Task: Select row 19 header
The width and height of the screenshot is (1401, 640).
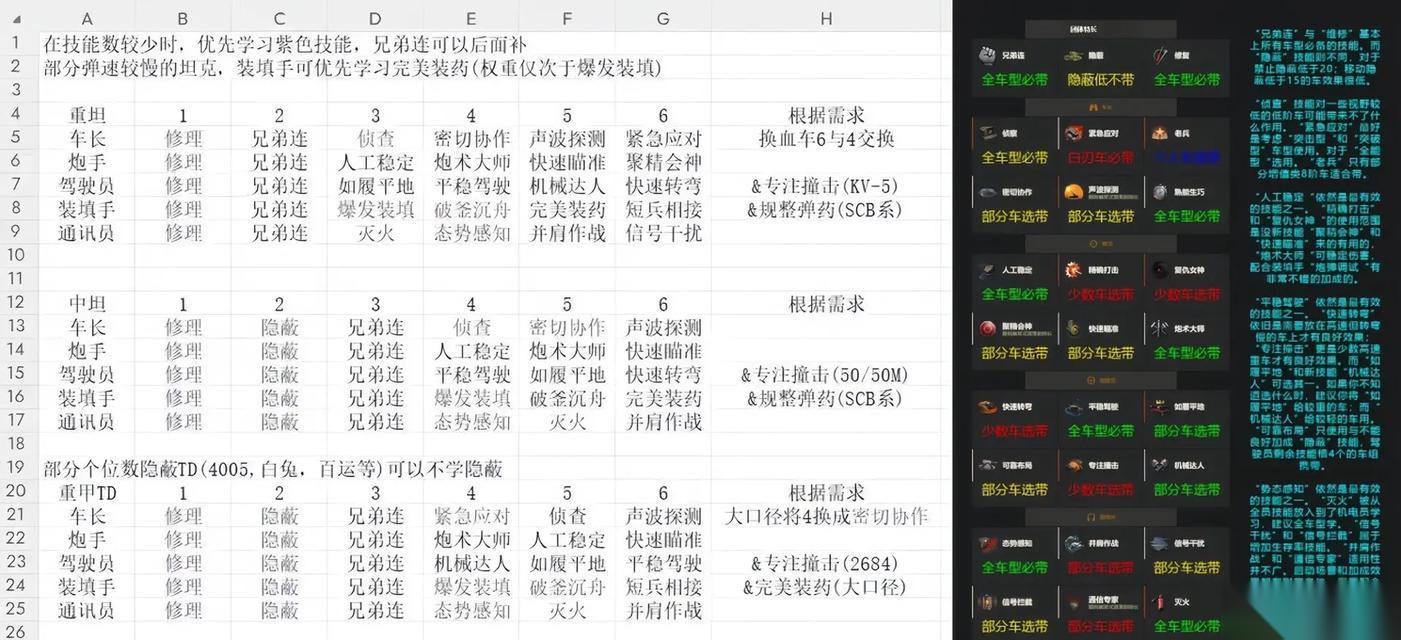Action: click(x=15, y=469)
